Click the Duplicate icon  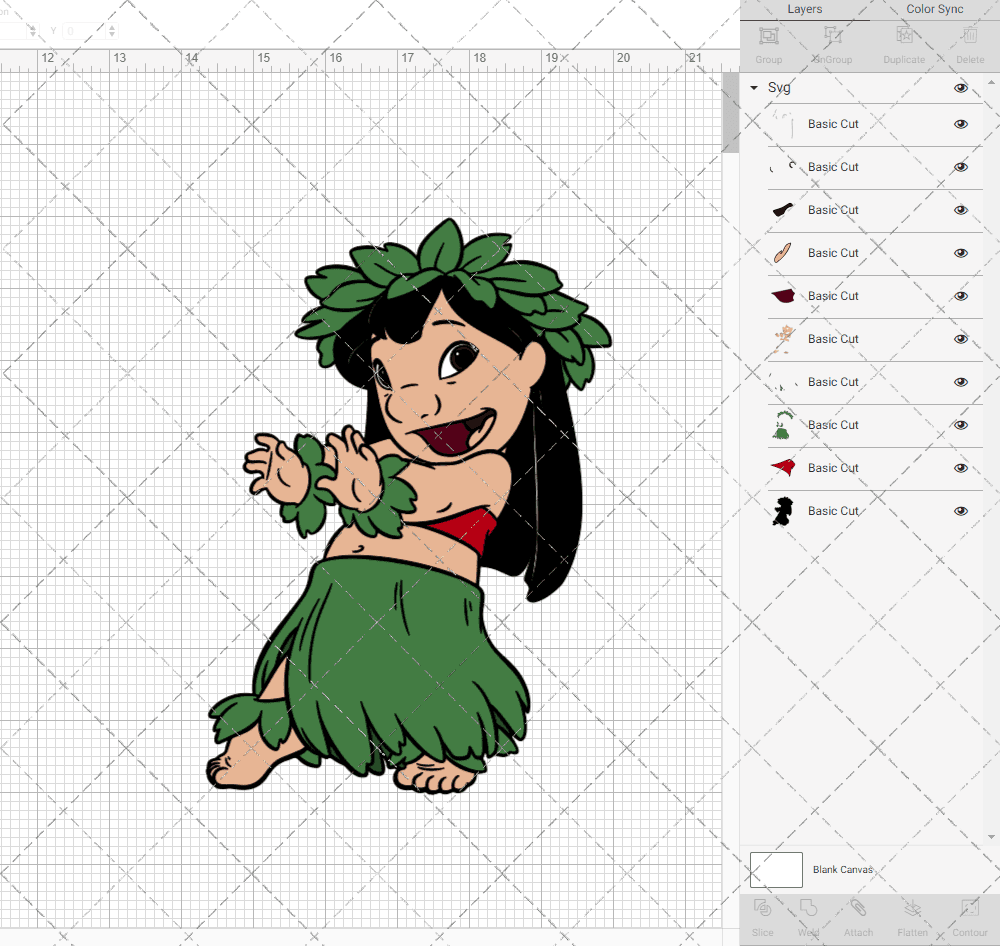point(904,36)
